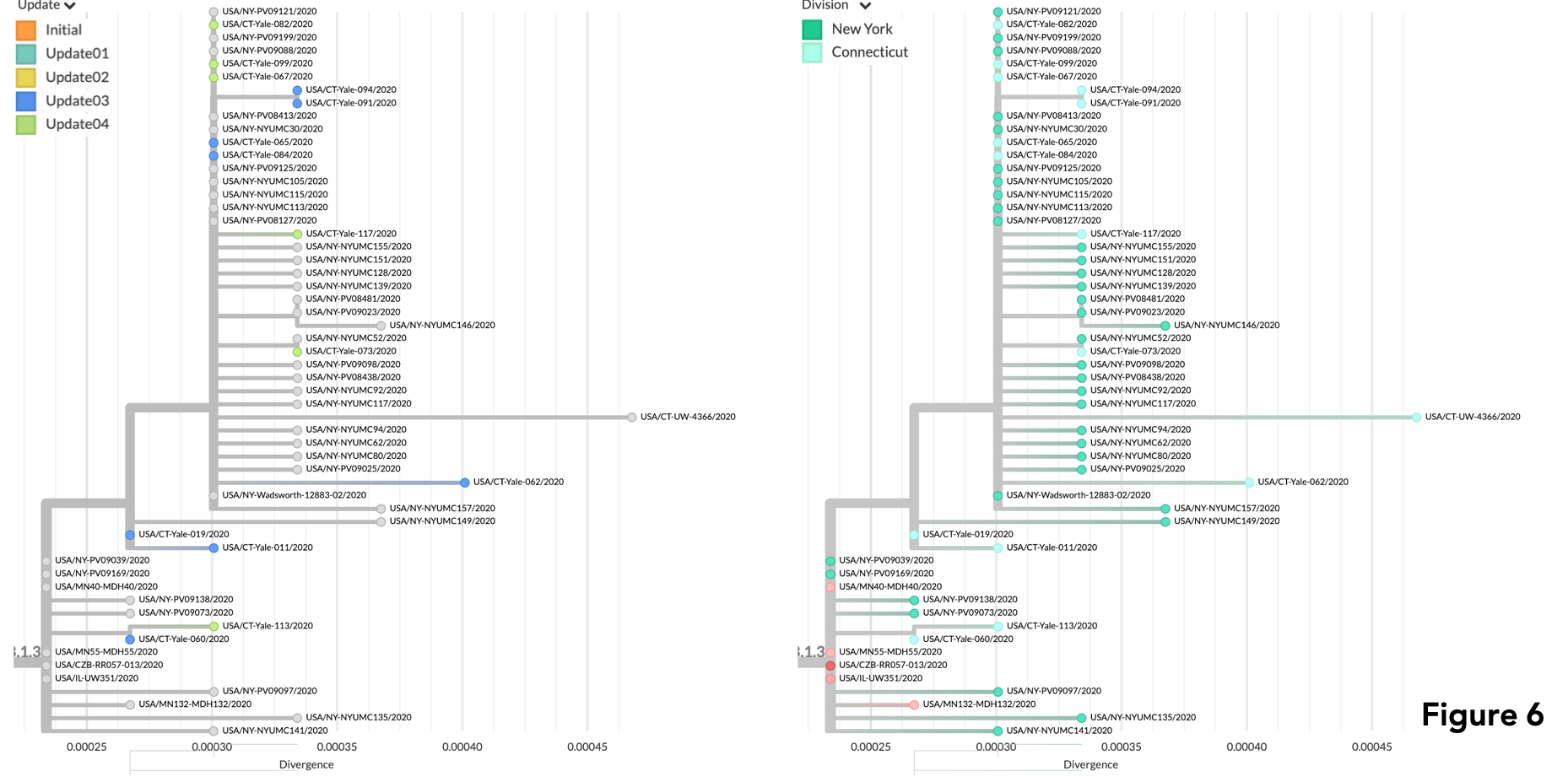Toggle the Update03 blue legend swatch
The image size is (1568, 782).
tap(26, 101)
